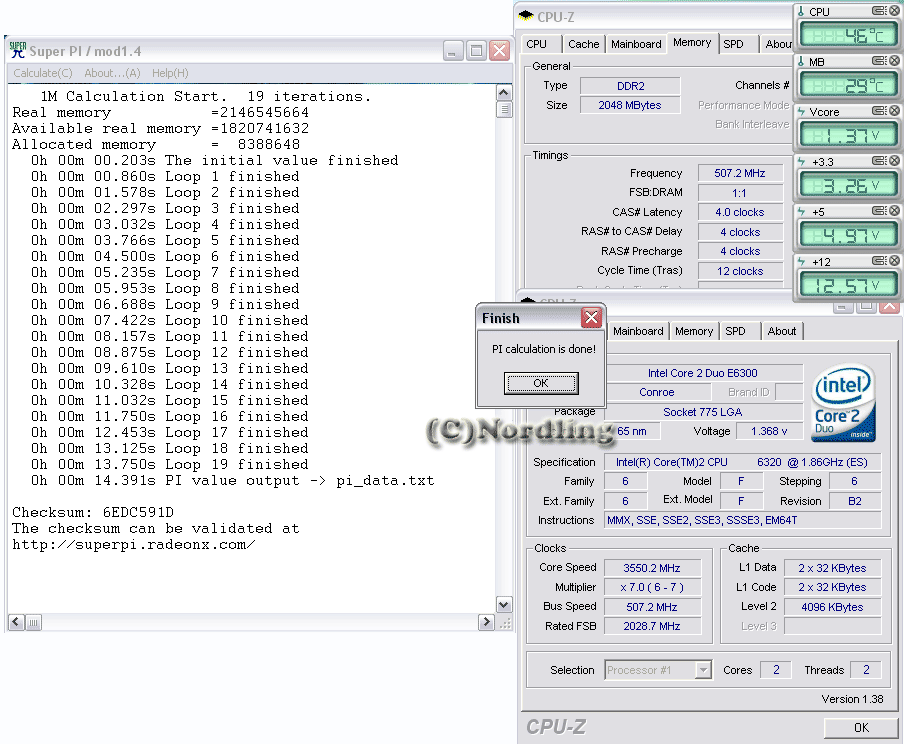The image size is (904, 744).
Task: Open settings icon on MB temperature monitor
Action: tap(879, 61)
